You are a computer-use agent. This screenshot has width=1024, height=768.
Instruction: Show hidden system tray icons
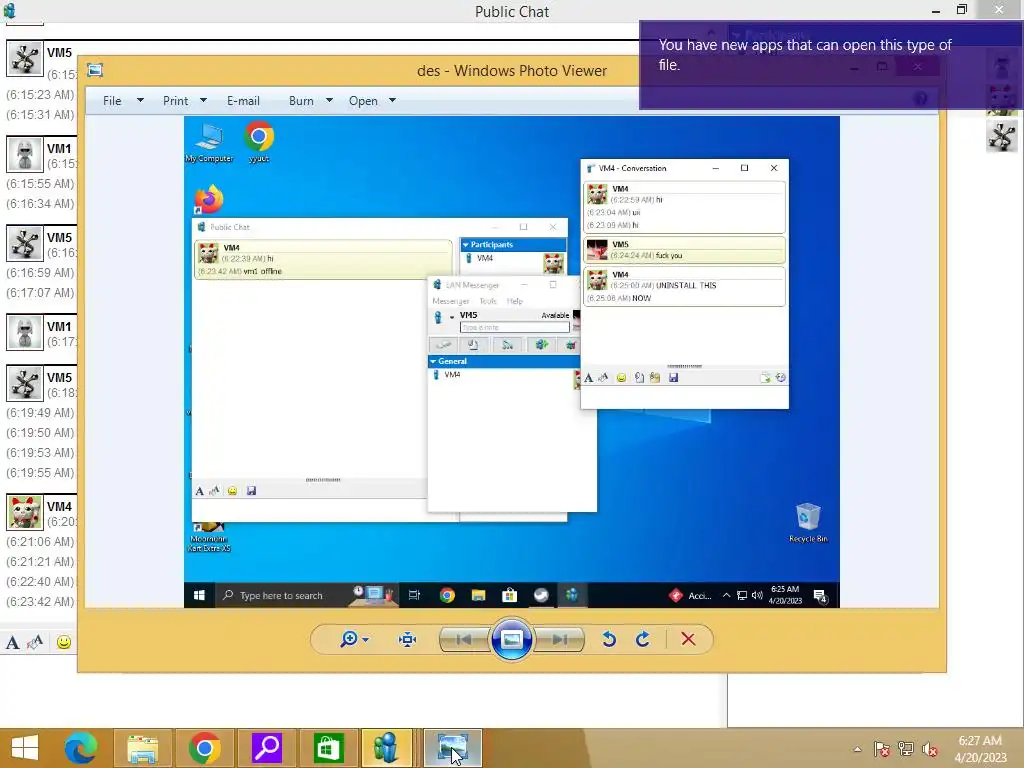[x=857, y=749]
